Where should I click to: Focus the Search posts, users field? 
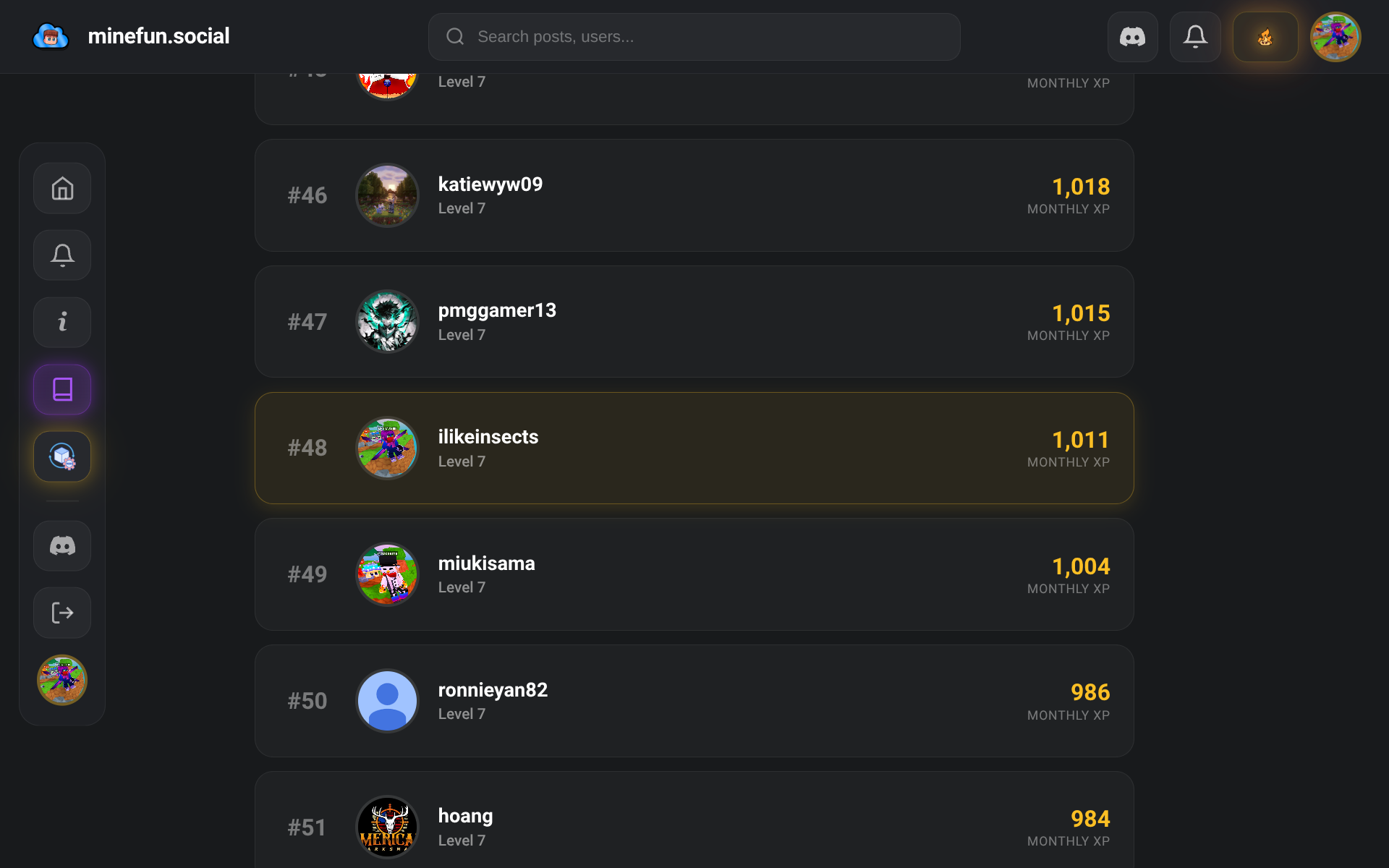click(x=694, y=37)
